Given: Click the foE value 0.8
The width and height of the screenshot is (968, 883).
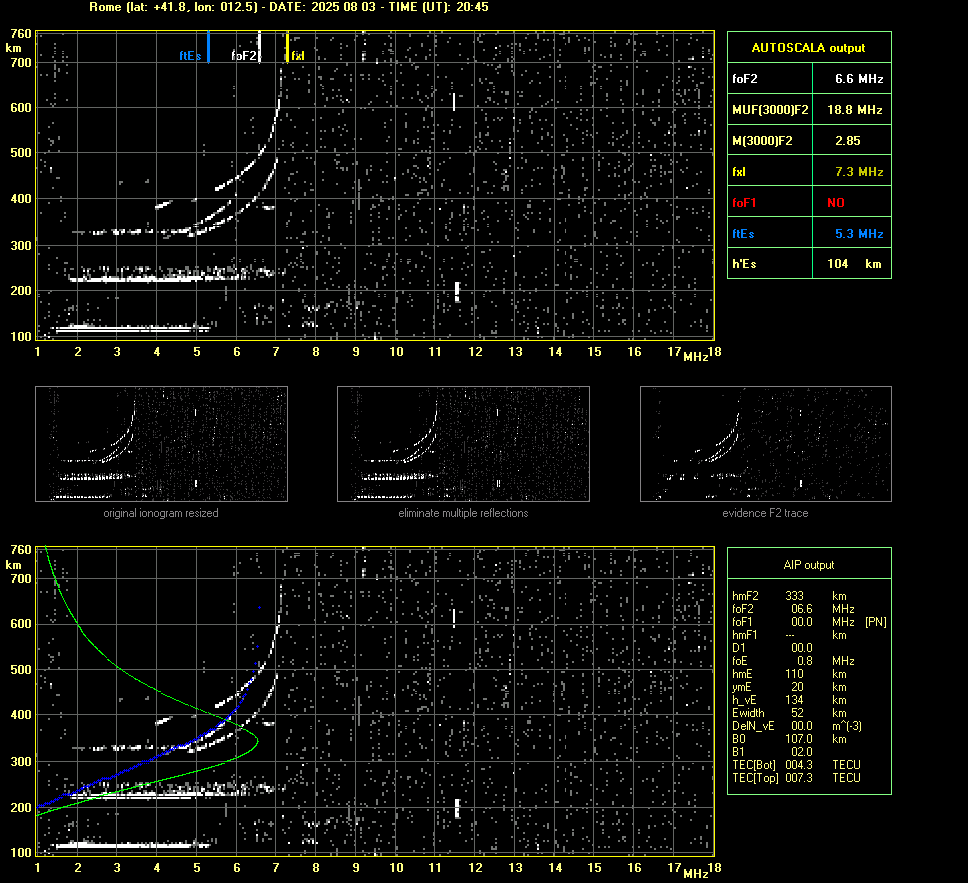Looking at the screenshot, I should [805, 661].
